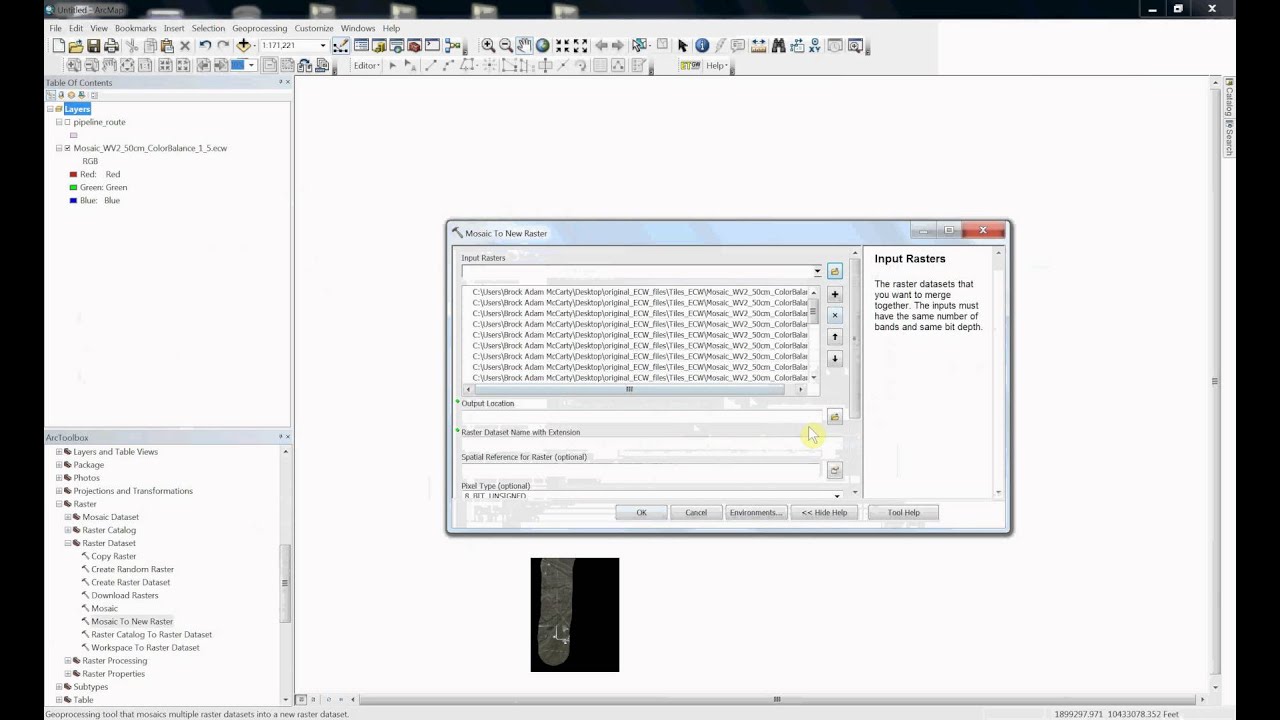Open the Editor dropdown menu
Viewport: 1280px width, 720px height.
(x=366, y=66)
